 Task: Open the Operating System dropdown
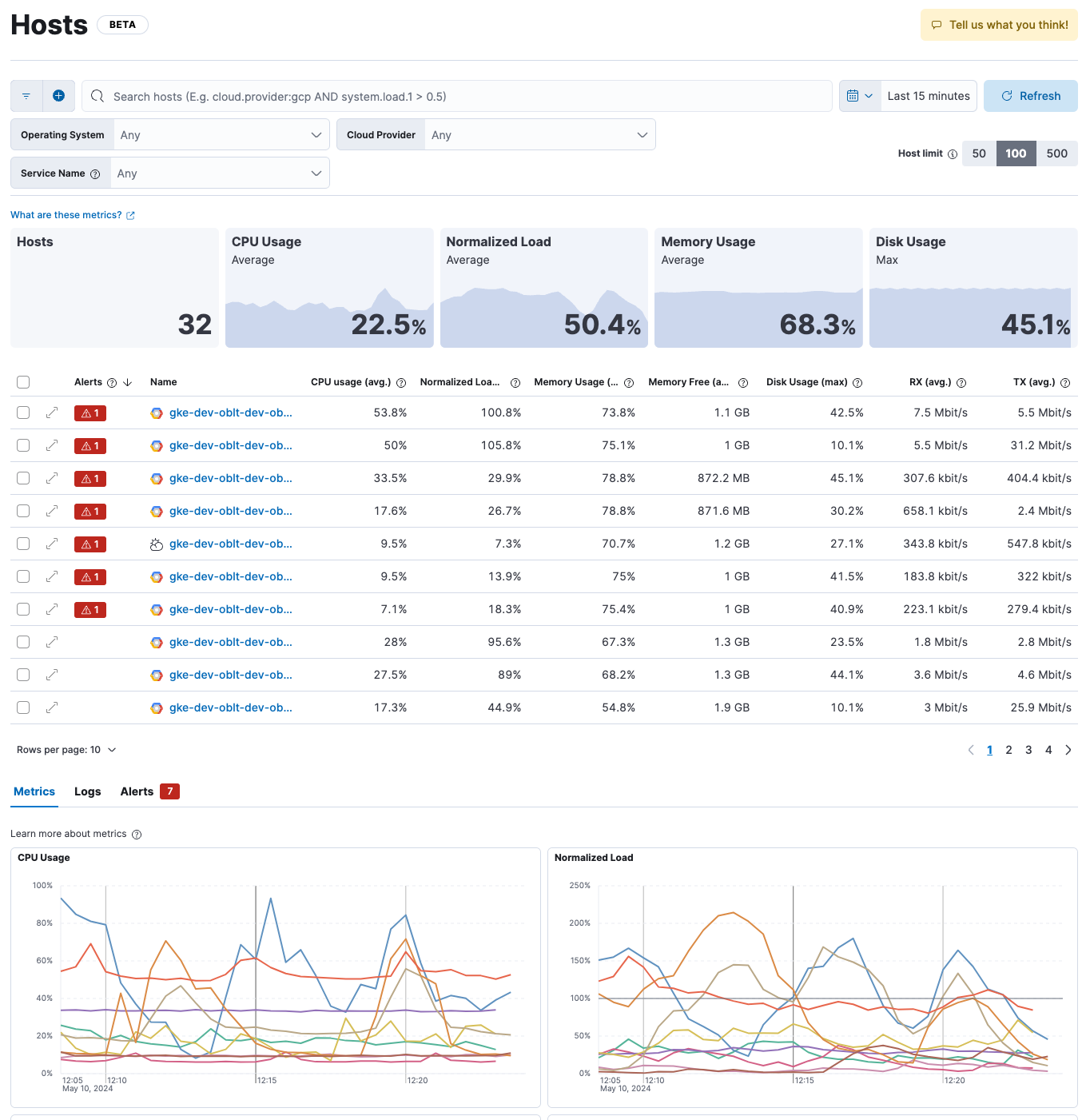tap(221, 135)
